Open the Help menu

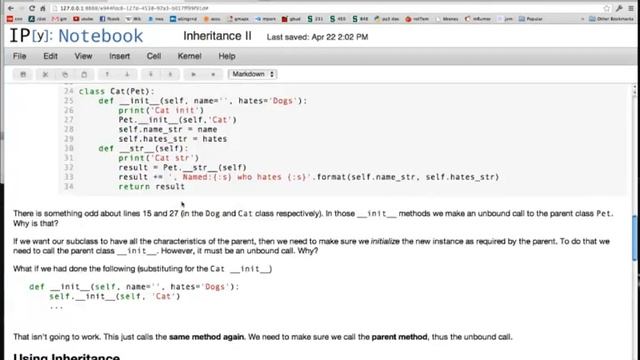(x=227, y=56)
